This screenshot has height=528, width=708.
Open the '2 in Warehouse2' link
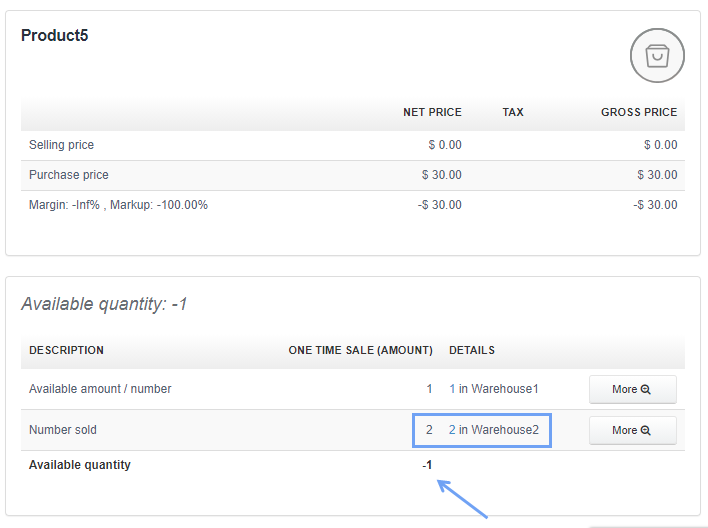click(x=493, y=430)
